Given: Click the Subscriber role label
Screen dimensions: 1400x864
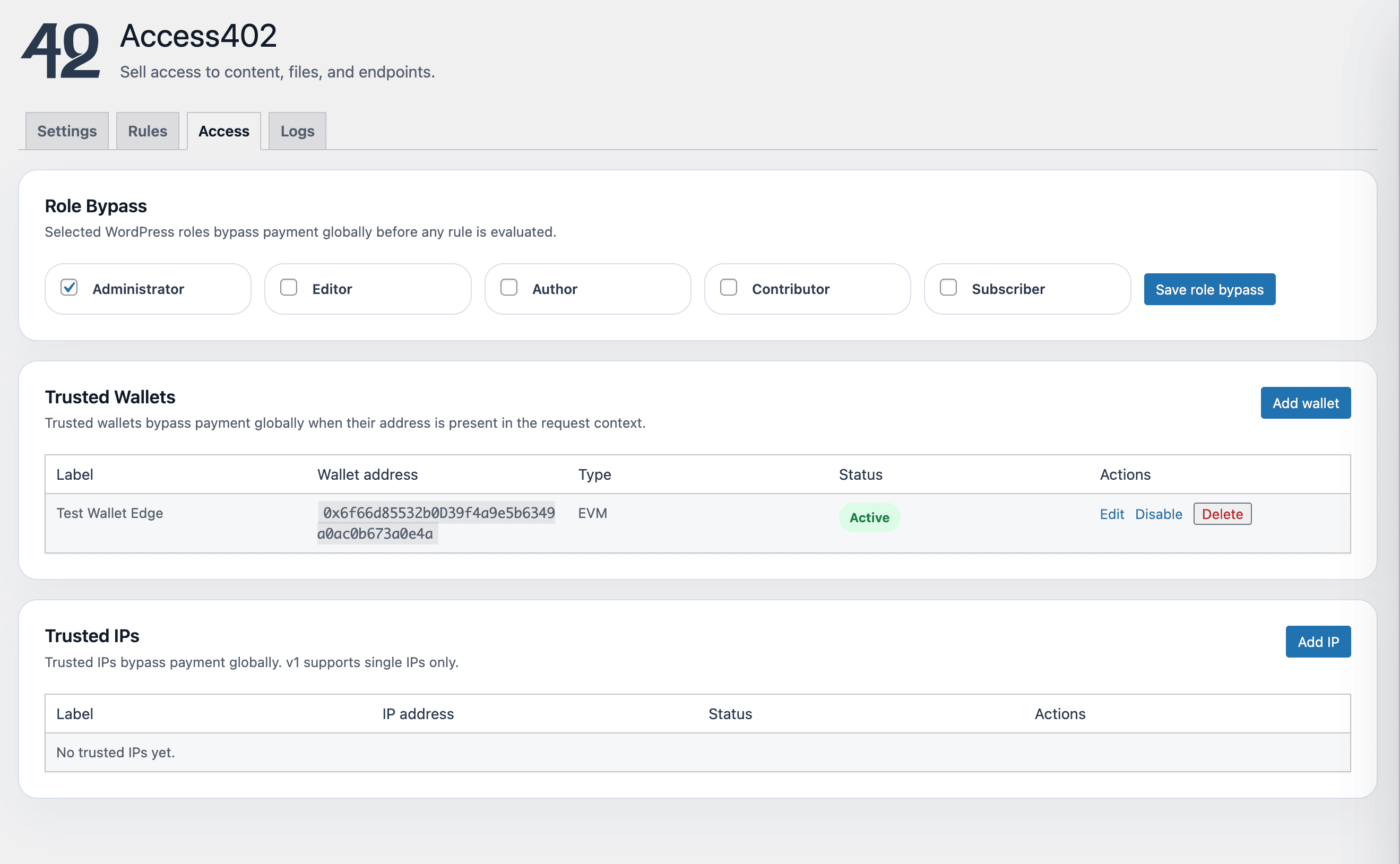Looking at the screenshot, I should [x=1008, y=289].
